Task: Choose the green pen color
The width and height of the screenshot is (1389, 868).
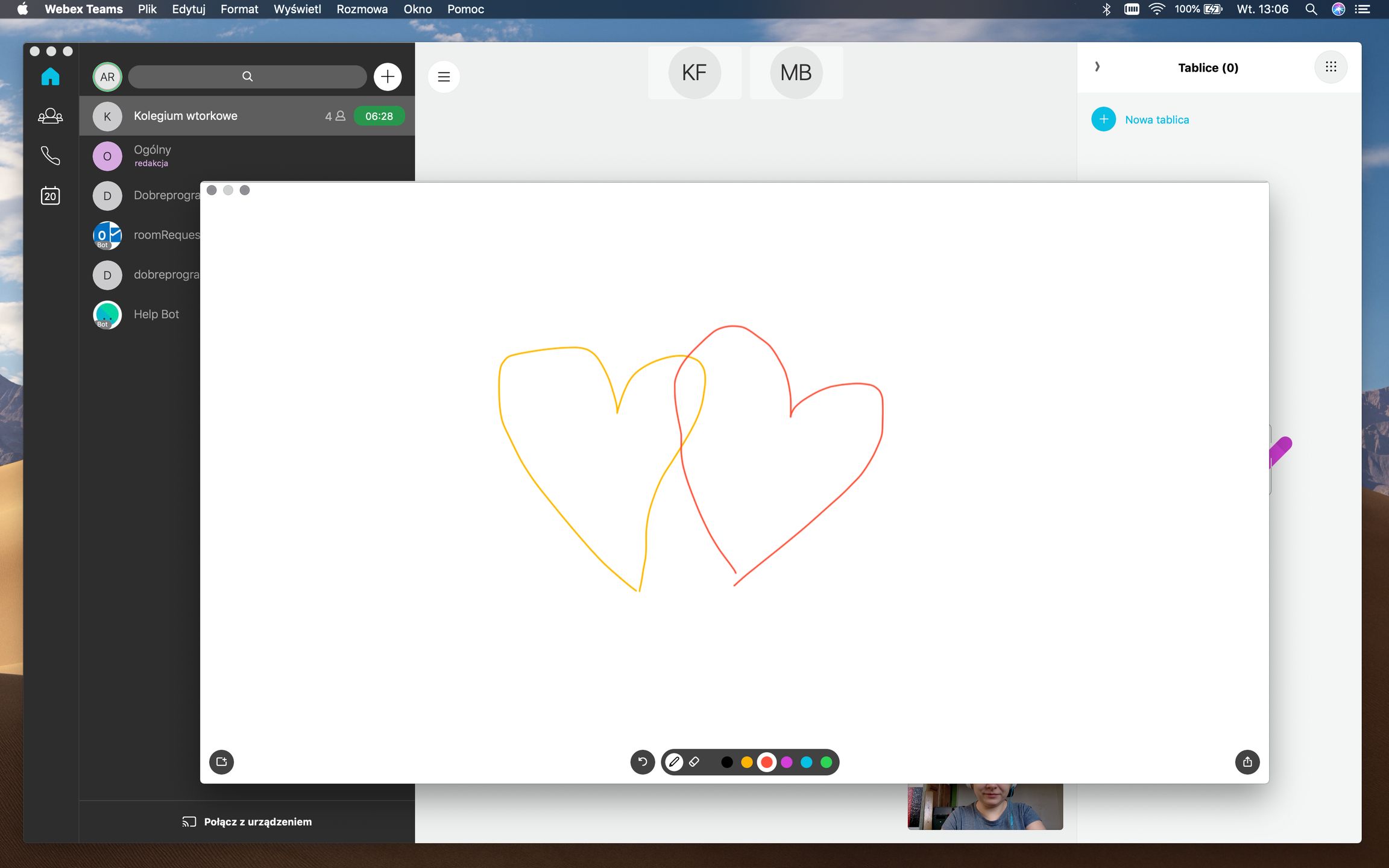Action: coord(827,763)
